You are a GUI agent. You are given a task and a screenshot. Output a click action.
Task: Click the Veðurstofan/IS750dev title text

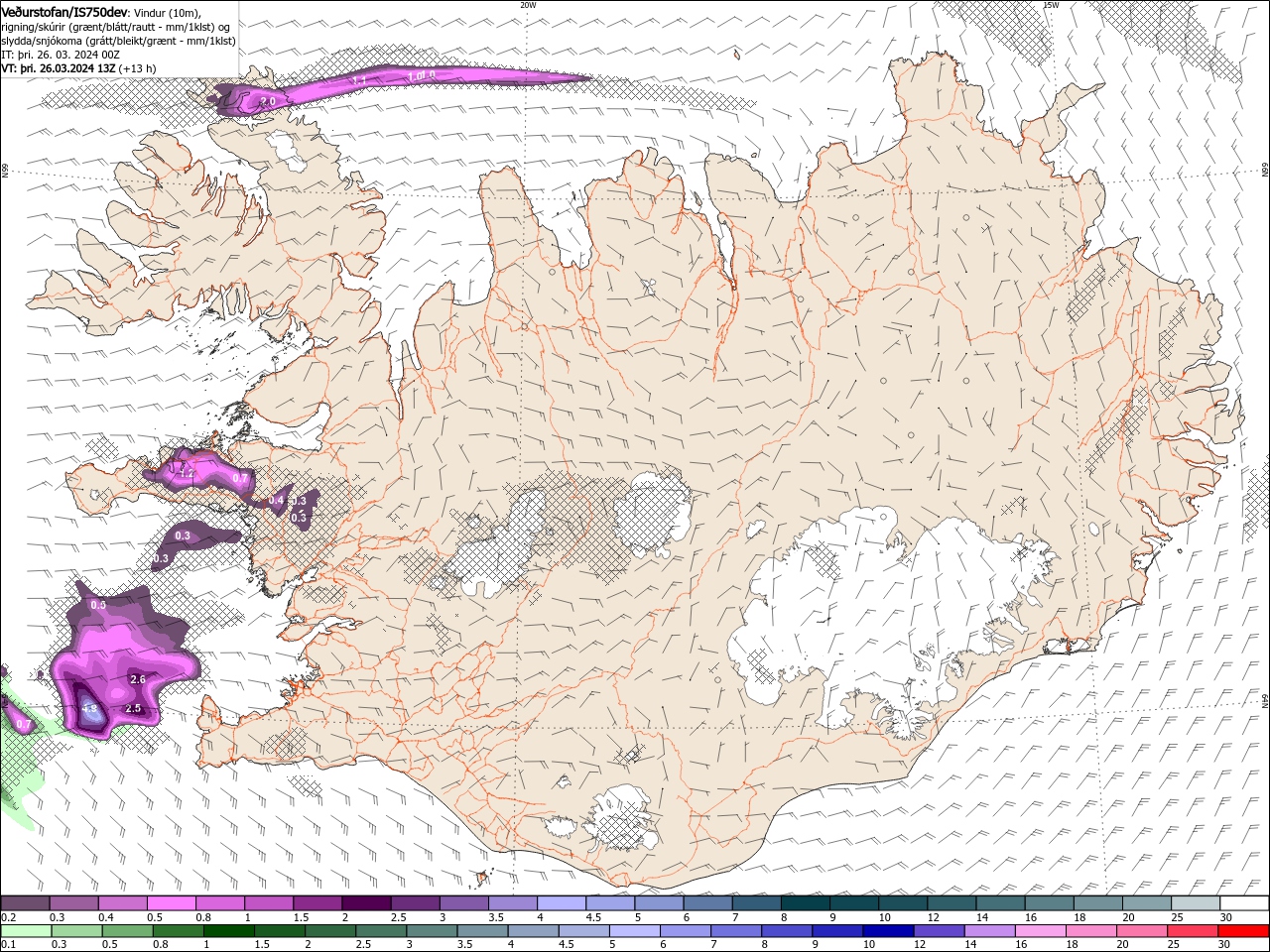click(64, 11)
